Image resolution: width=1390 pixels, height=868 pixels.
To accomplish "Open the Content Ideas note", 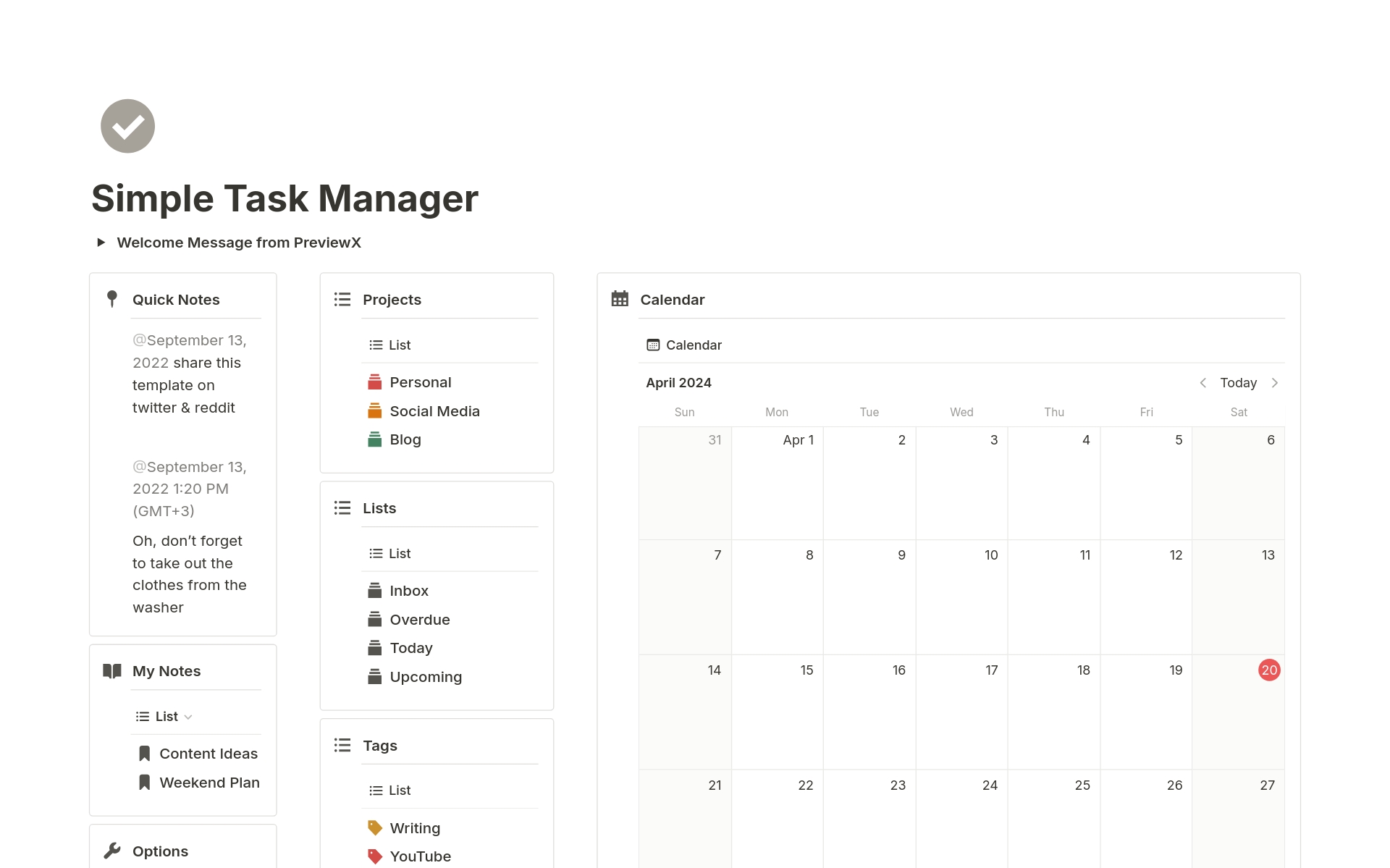I will click(x=208, y=754).
